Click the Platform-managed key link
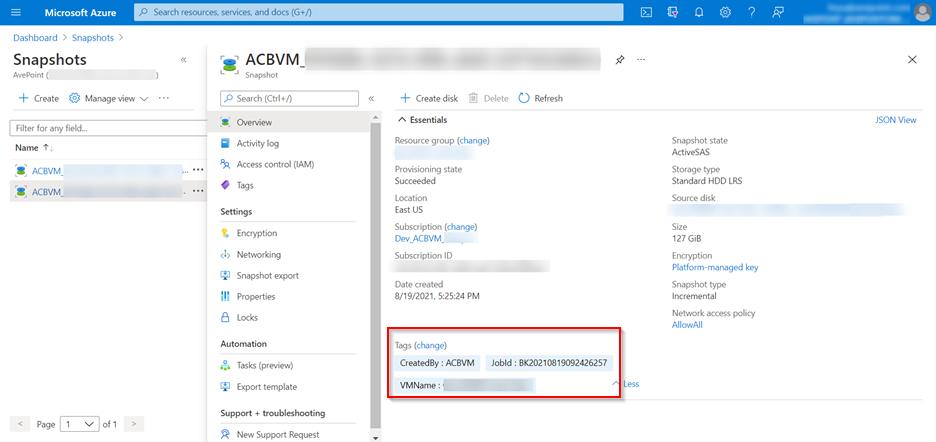 (x=714, y=268)
